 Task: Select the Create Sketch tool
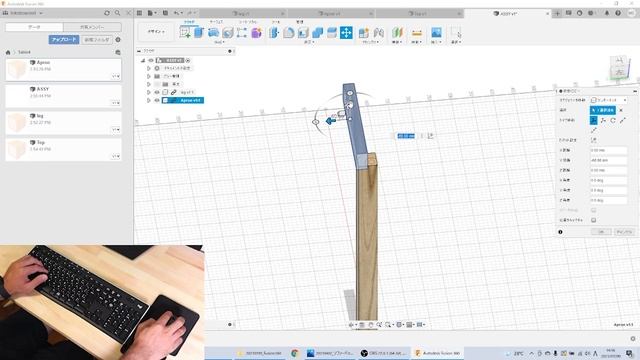click(185, 33)
